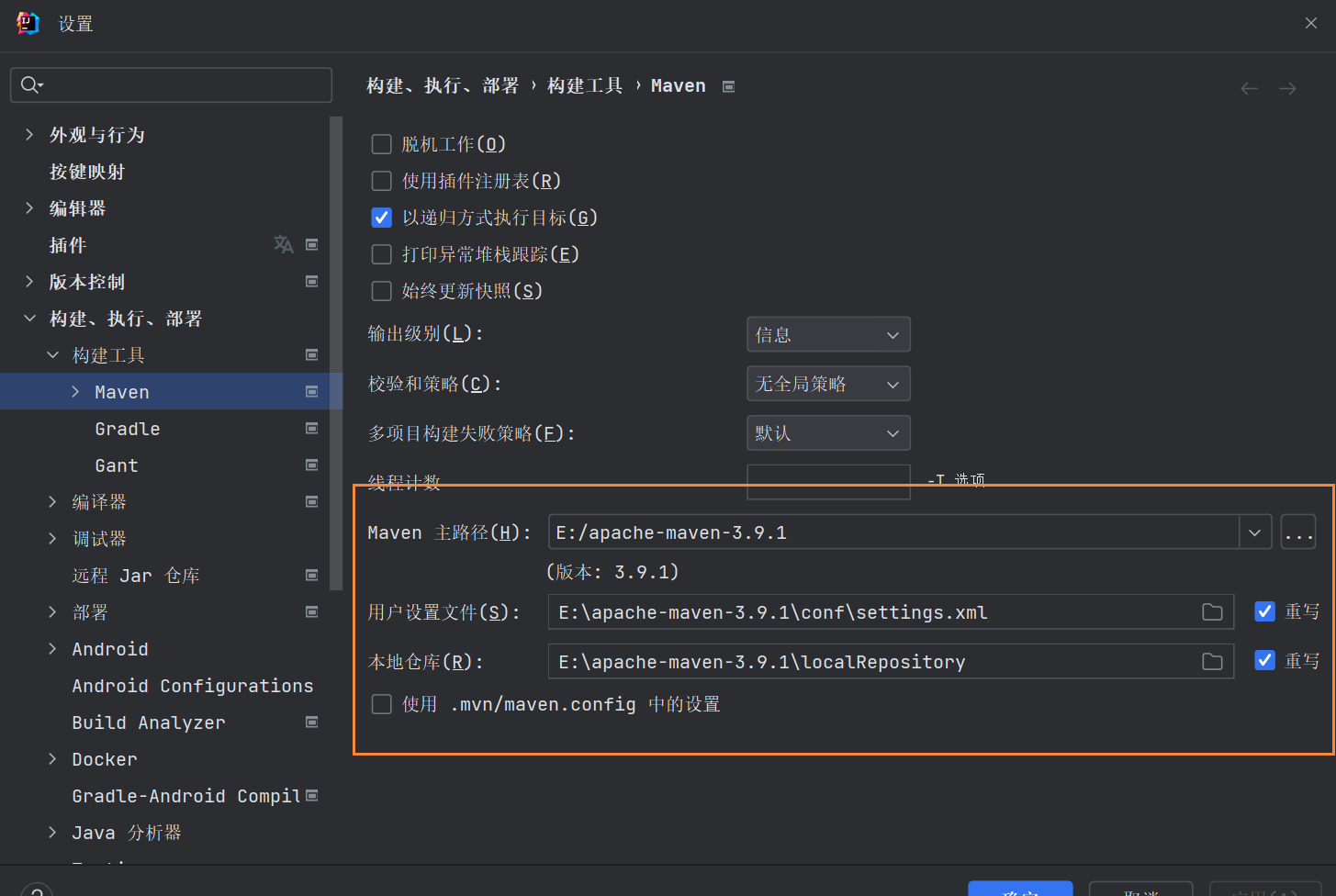Enable 打印异常堆栈跟踪 checkbox

point(381,254)
